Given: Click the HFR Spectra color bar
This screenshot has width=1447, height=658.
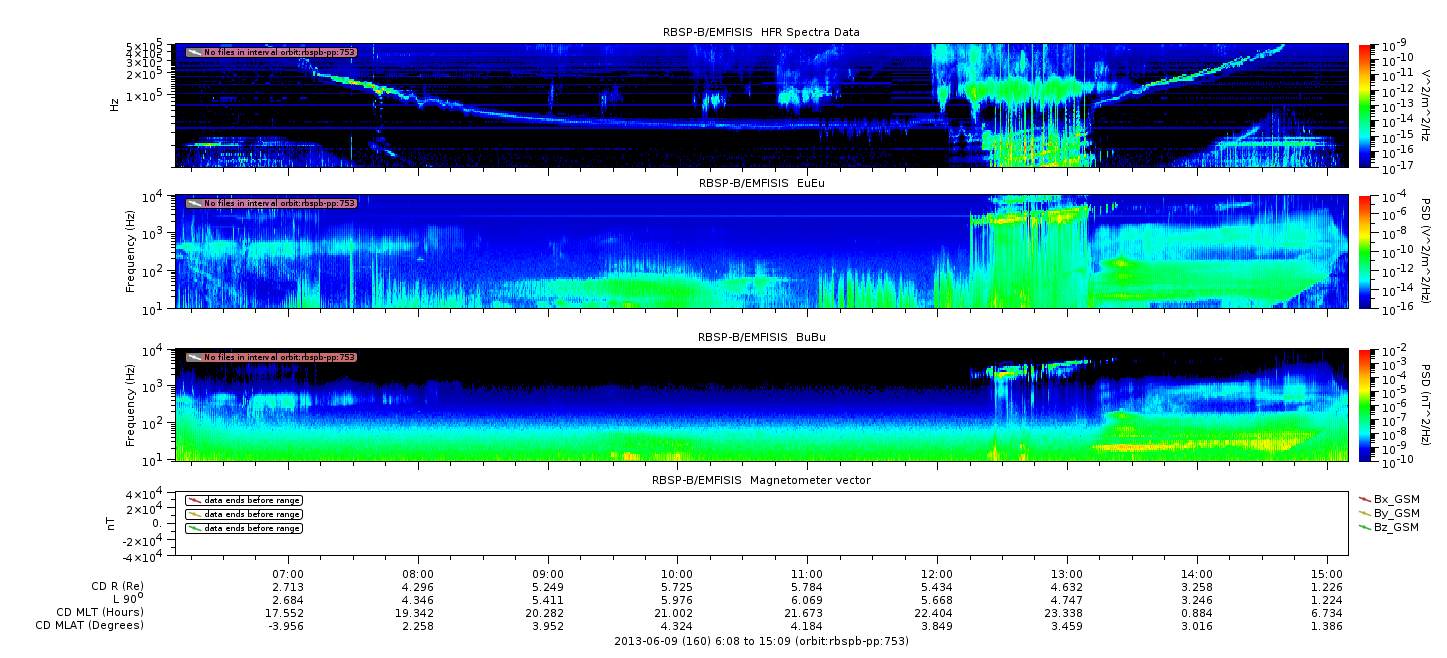Looking at the screenshot, I should point(1365,105).
